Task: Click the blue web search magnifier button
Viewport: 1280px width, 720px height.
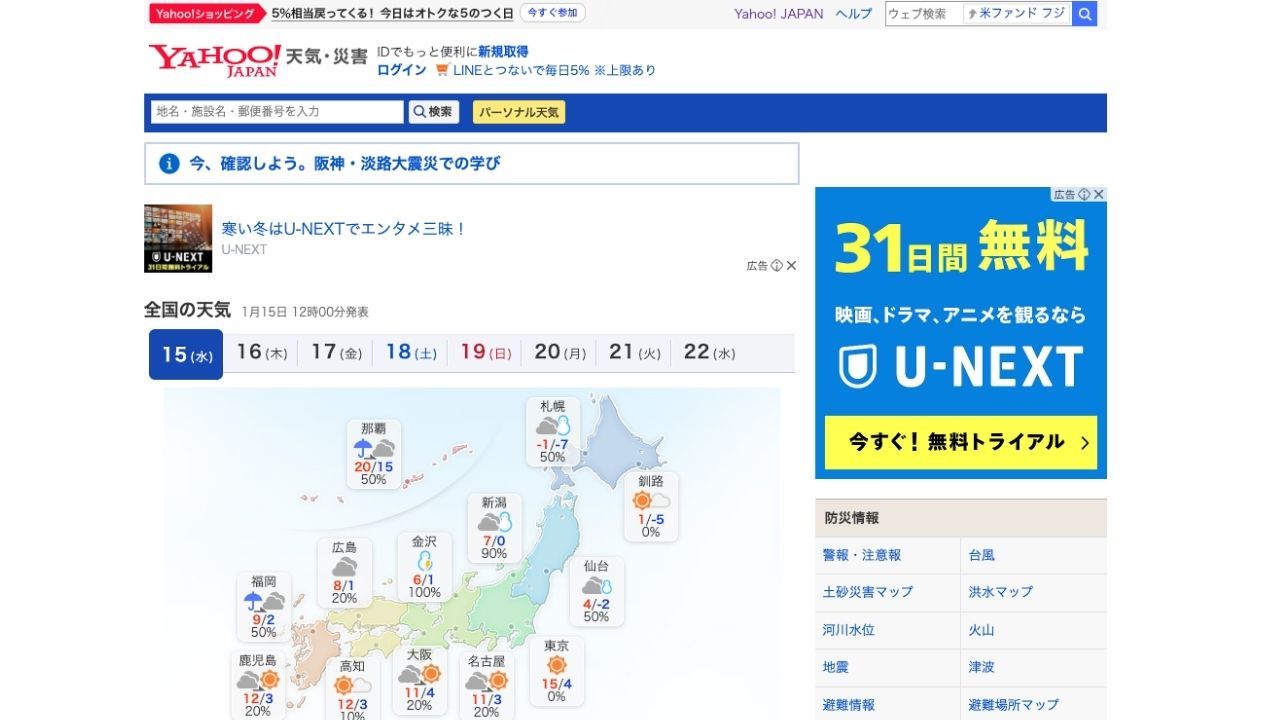Action: tap(1084, 14)
